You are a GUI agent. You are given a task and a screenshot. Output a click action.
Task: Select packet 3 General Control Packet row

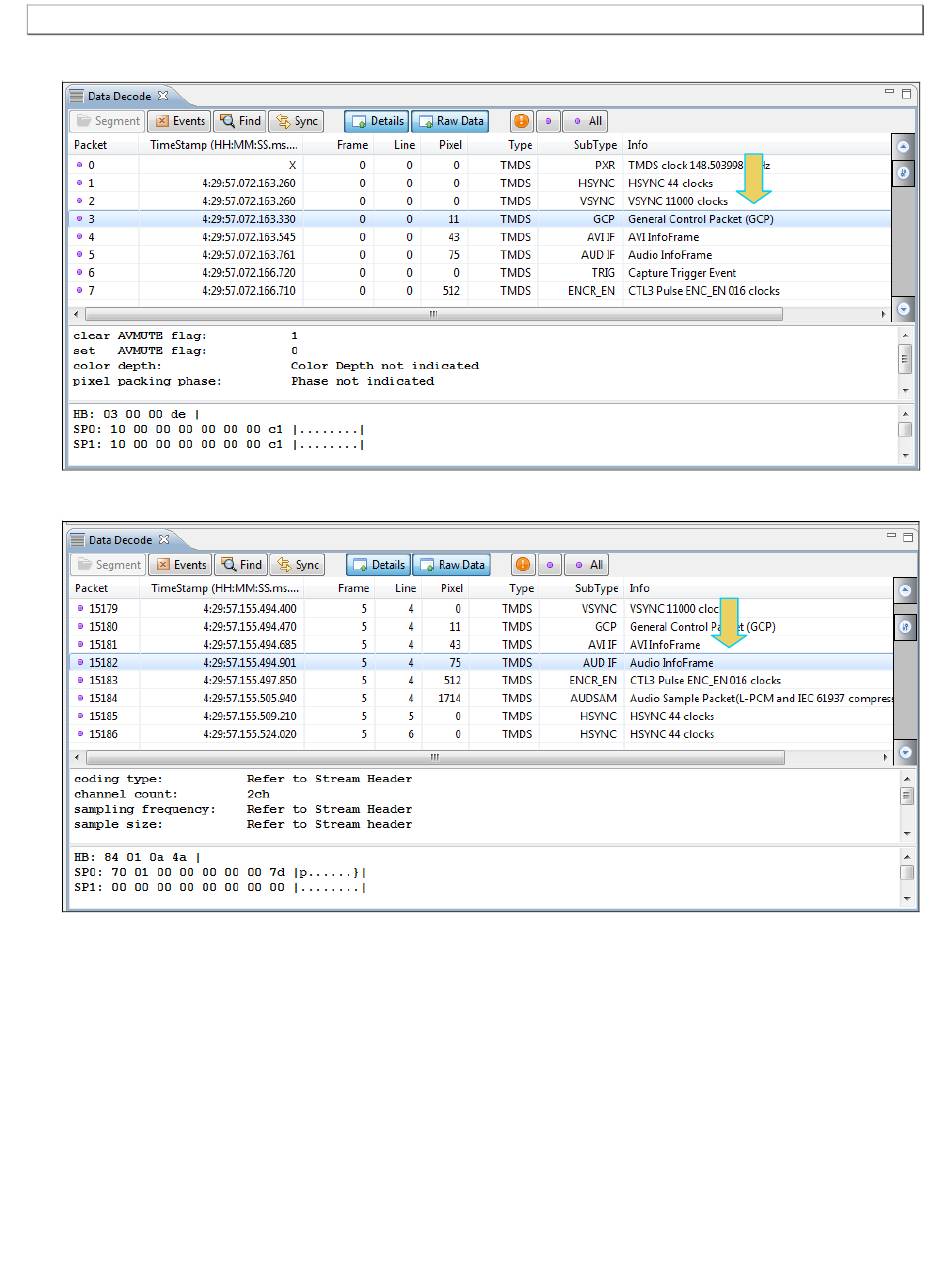[480, 219]
